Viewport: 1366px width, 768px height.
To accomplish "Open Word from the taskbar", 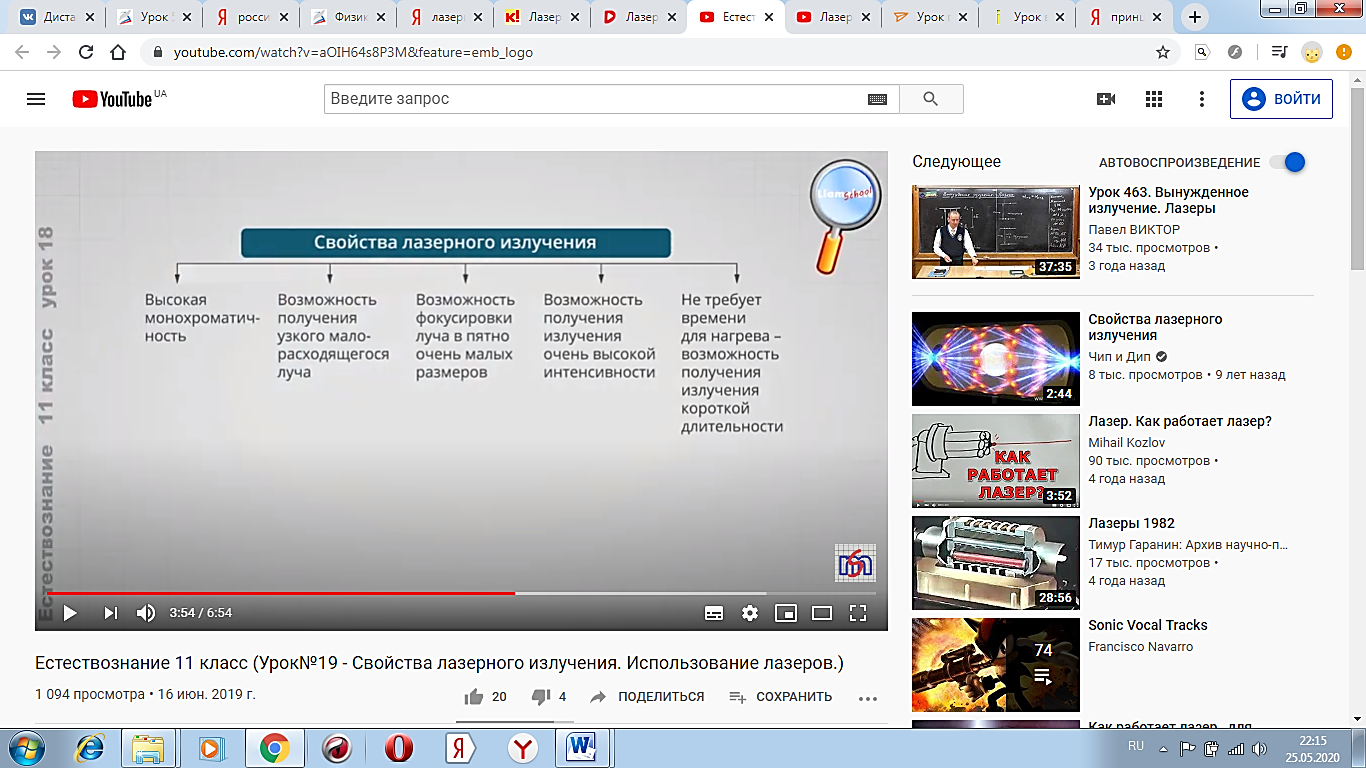I will (581, 748).
